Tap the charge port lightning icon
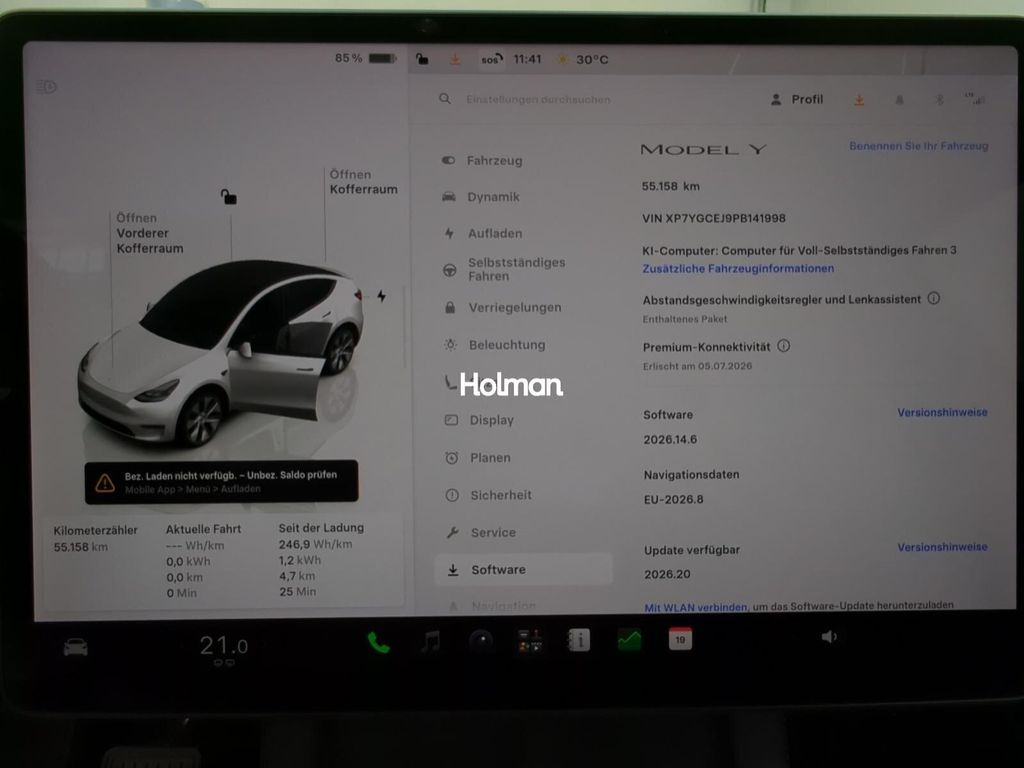This screenshot has height=768, width=1024. (381, 296)
